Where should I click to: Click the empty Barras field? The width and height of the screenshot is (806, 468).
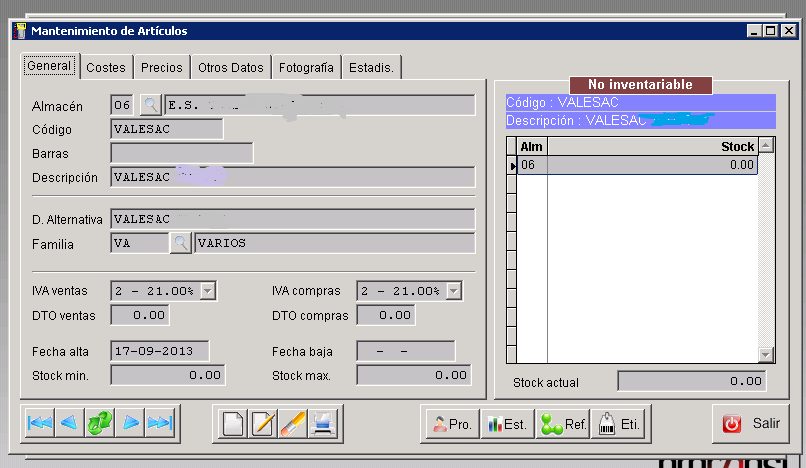(182, 153)
